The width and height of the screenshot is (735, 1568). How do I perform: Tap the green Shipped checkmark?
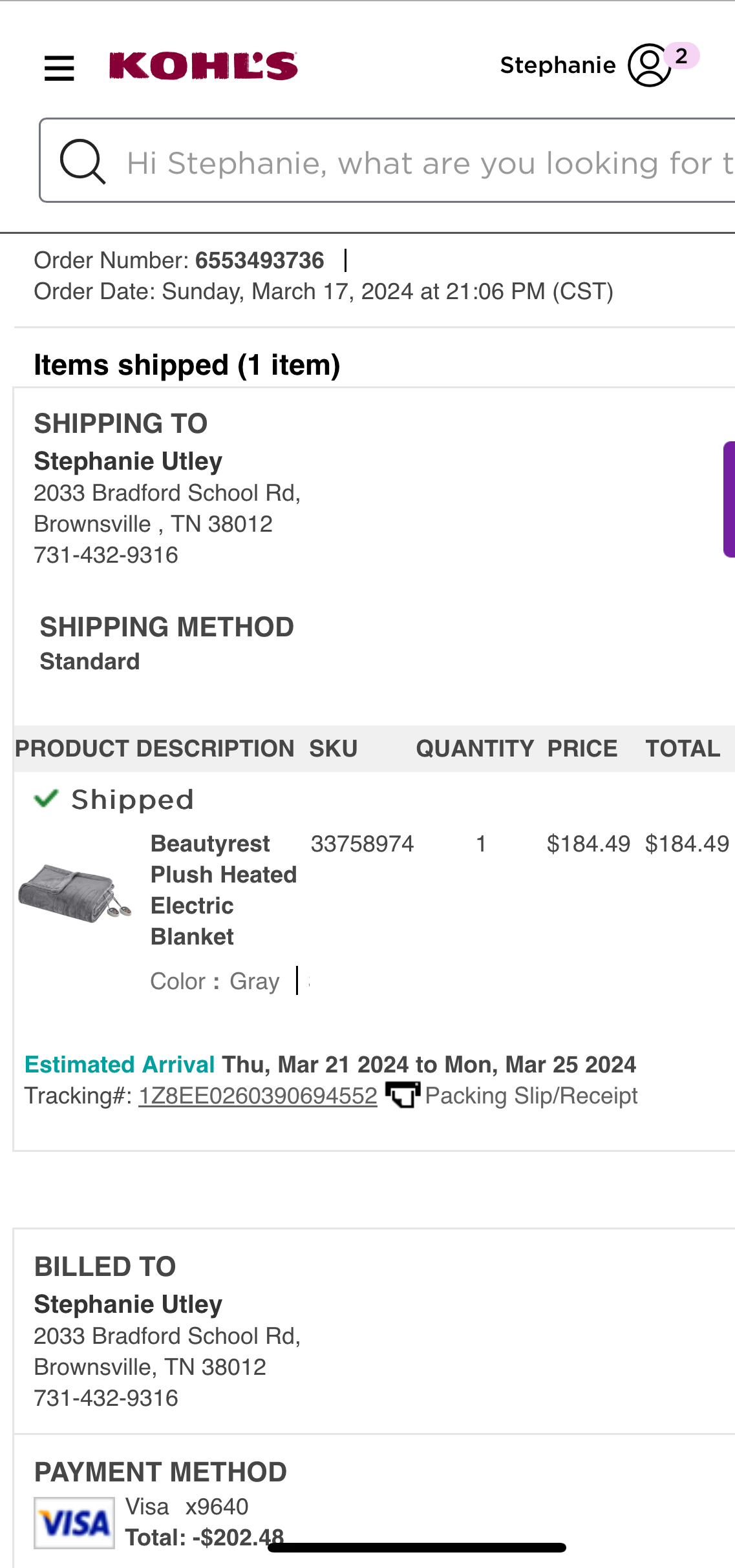[x=46, y=799]
